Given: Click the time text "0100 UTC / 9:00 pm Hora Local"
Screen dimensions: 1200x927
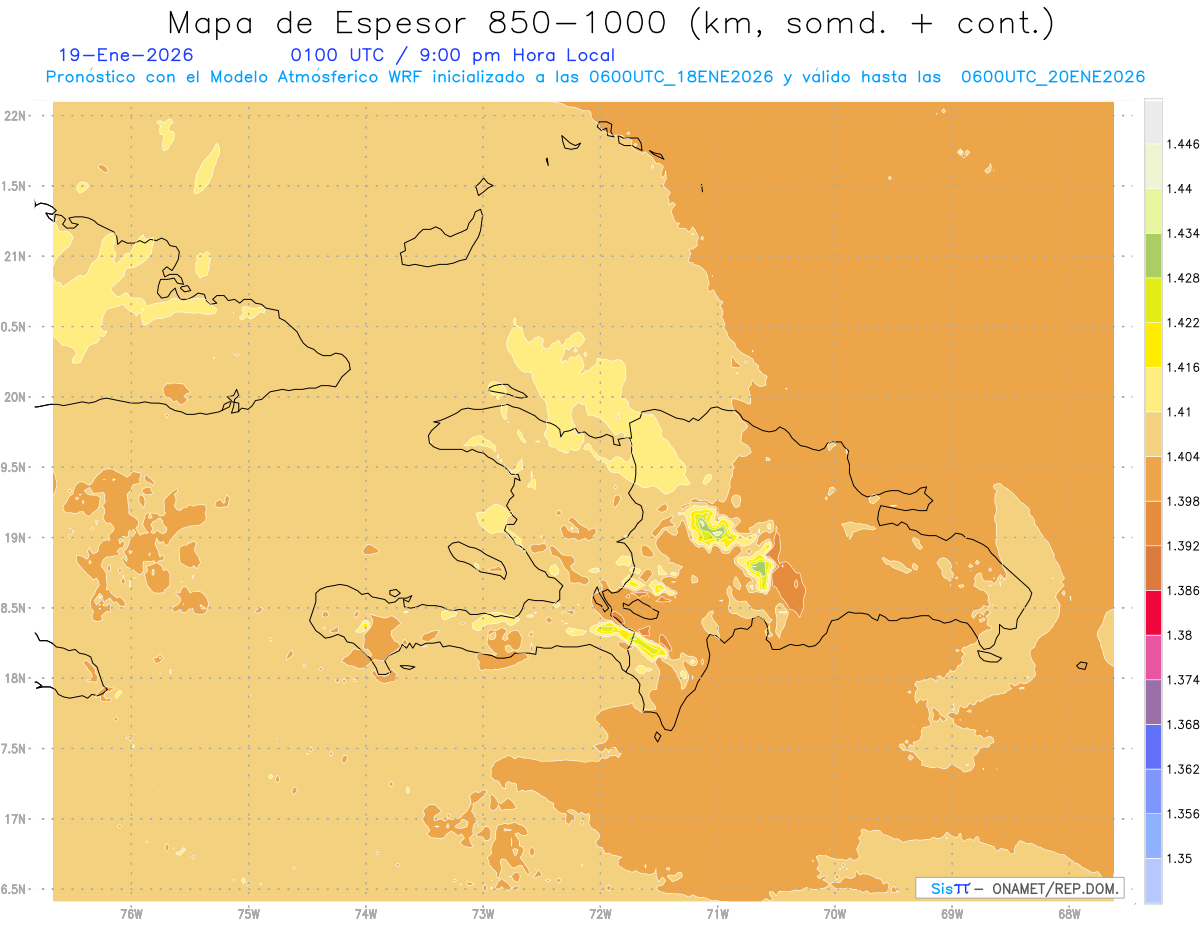Looking at the screenshot, I should click(453, 55).
